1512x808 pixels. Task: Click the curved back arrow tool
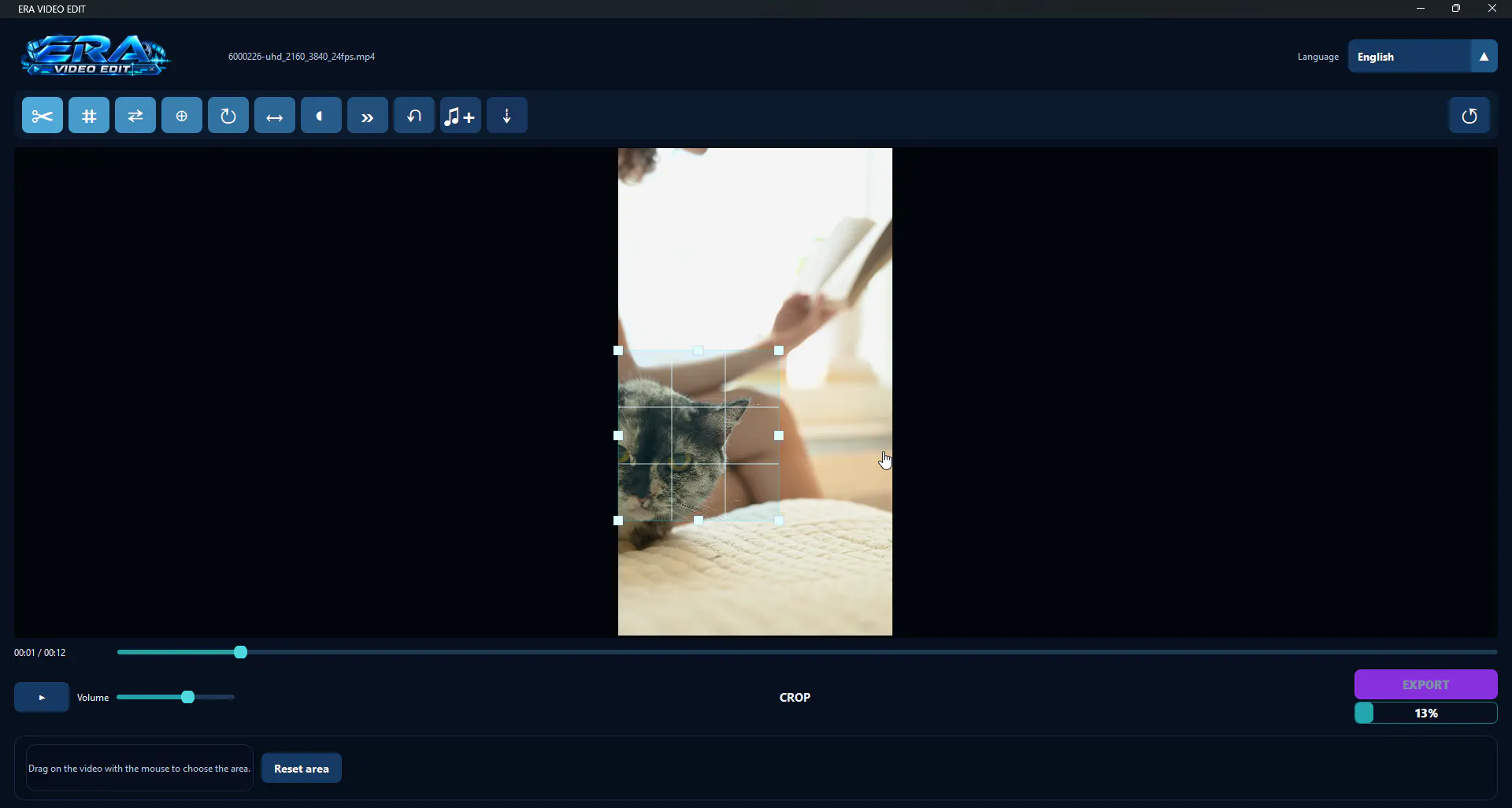(414, 116)
